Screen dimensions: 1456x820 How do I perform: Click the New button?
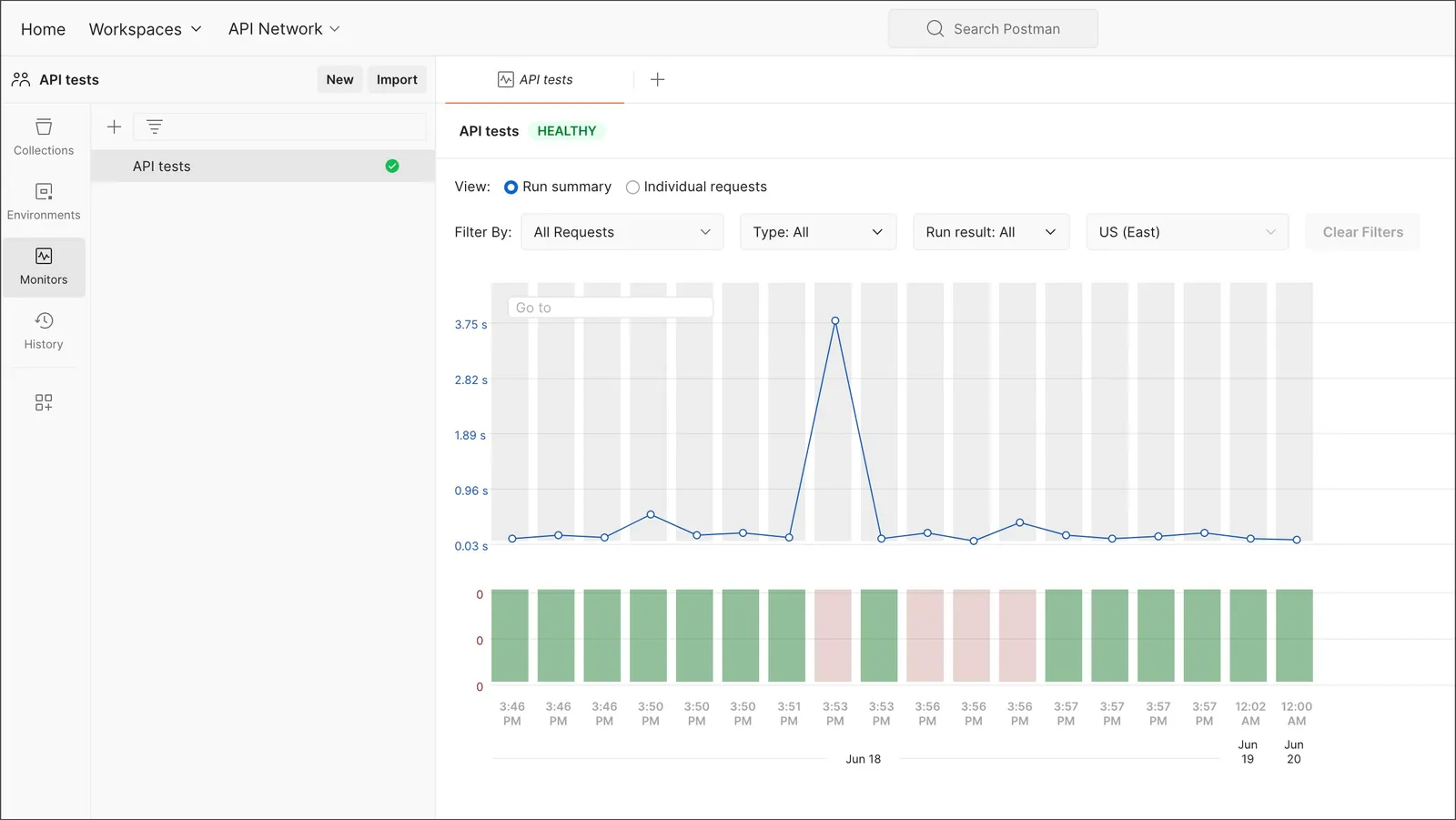[339, 79]
